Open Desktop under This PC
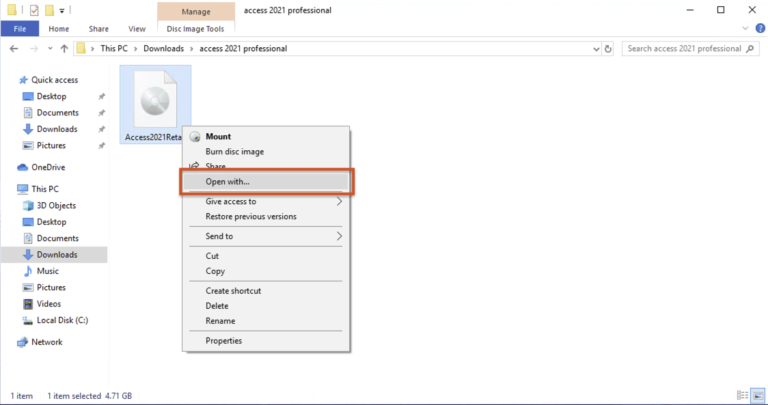Image resolution: width=768 pixels, height=405 pixels. [51, 222]
